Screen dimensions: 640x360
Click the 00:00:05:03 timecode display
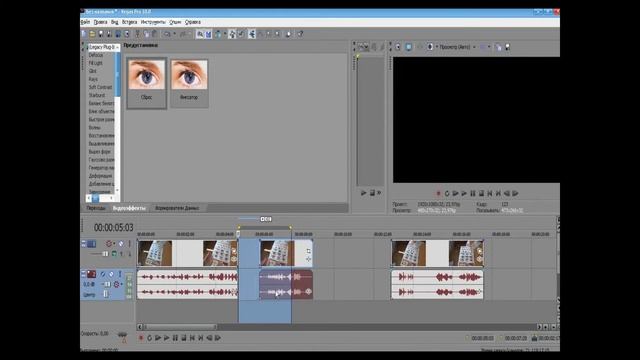(x=113, y=228)
